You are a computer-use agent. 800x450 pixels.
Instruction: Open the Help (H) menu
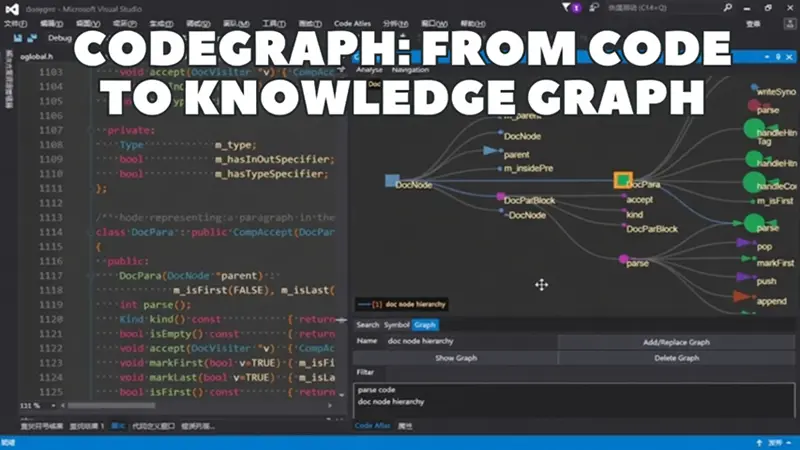click(473, 23)
